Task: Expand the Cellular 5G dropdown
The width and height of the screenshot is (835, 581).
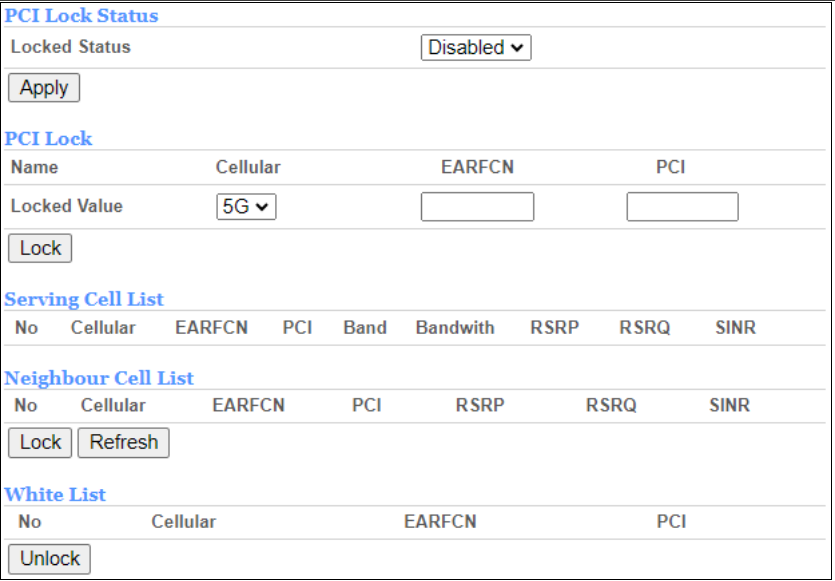Action: coord(246,206)
